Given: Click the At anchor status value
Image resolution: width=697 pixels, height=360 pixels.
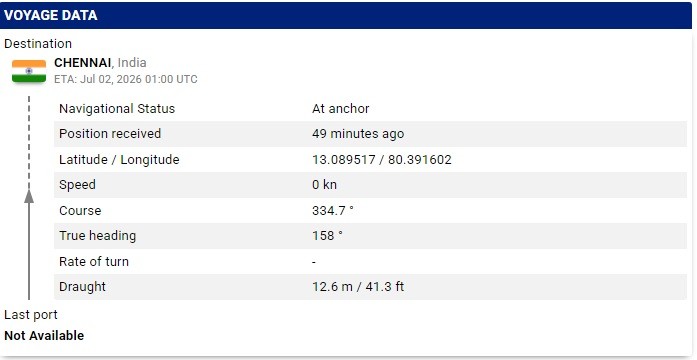Looking at the screenshot, I should 340,109.
